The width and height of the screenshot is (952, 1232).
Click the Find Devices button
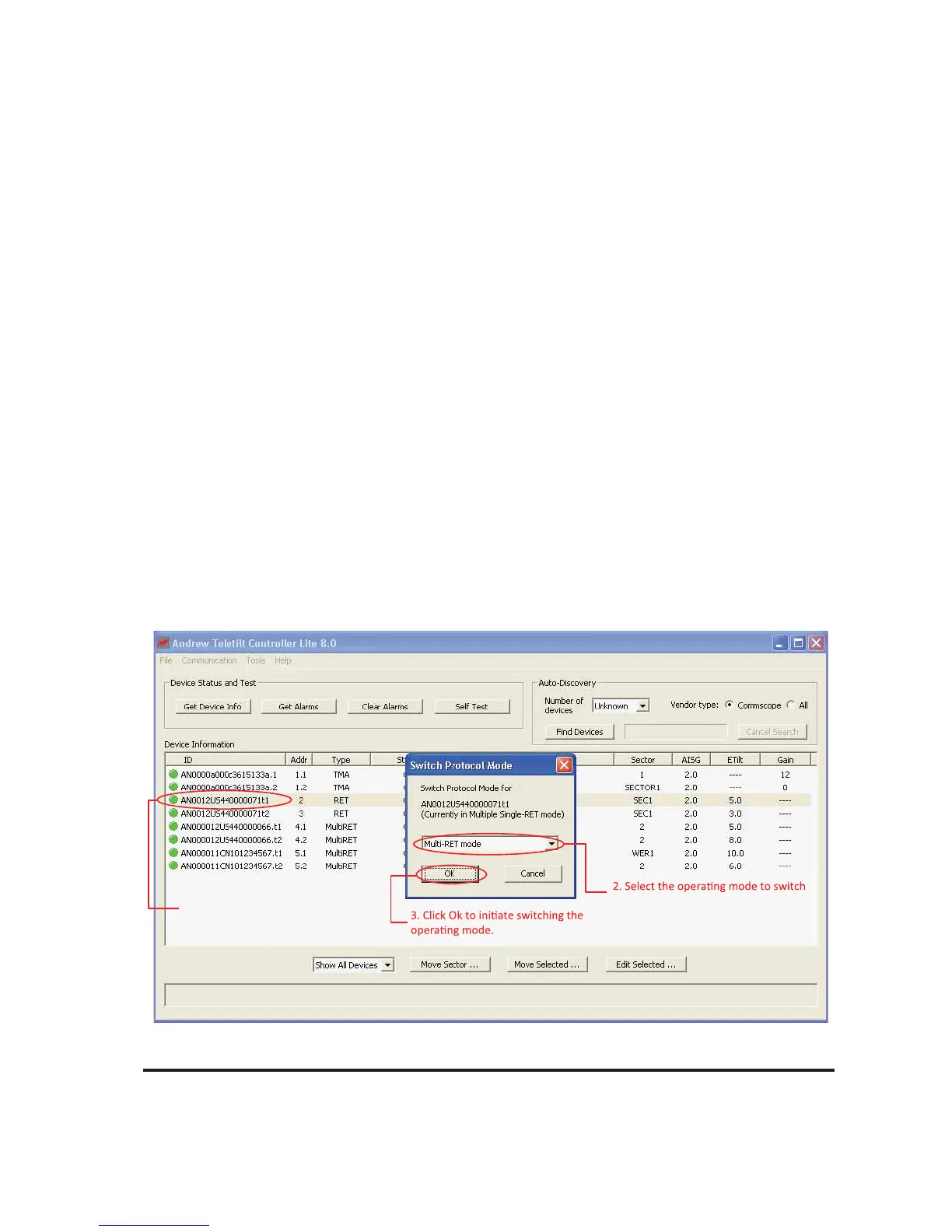pyautogui.click(x=579, y=732)
